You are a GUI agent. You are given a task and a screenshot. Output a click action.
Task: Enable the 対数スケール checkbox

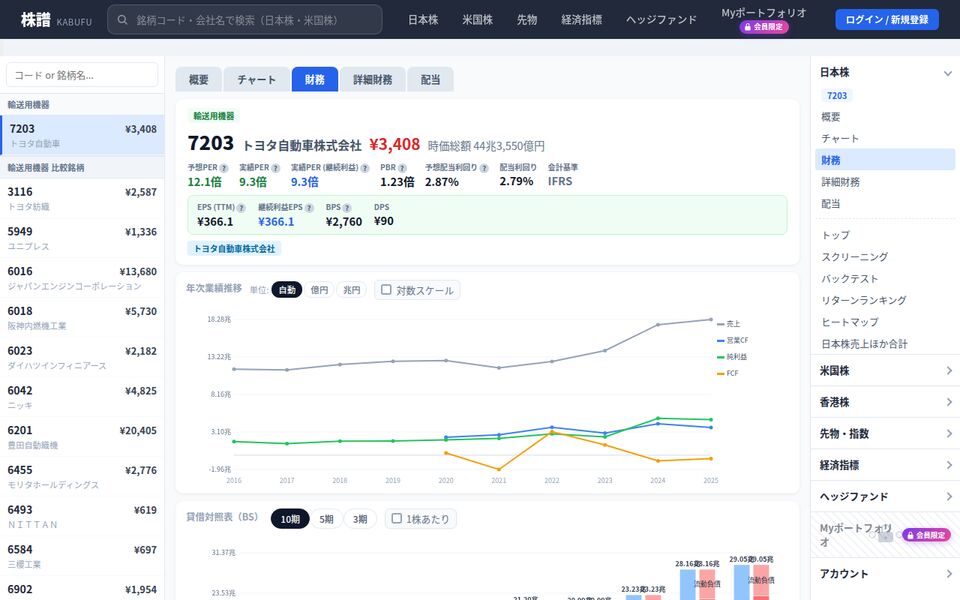[386, 290]
